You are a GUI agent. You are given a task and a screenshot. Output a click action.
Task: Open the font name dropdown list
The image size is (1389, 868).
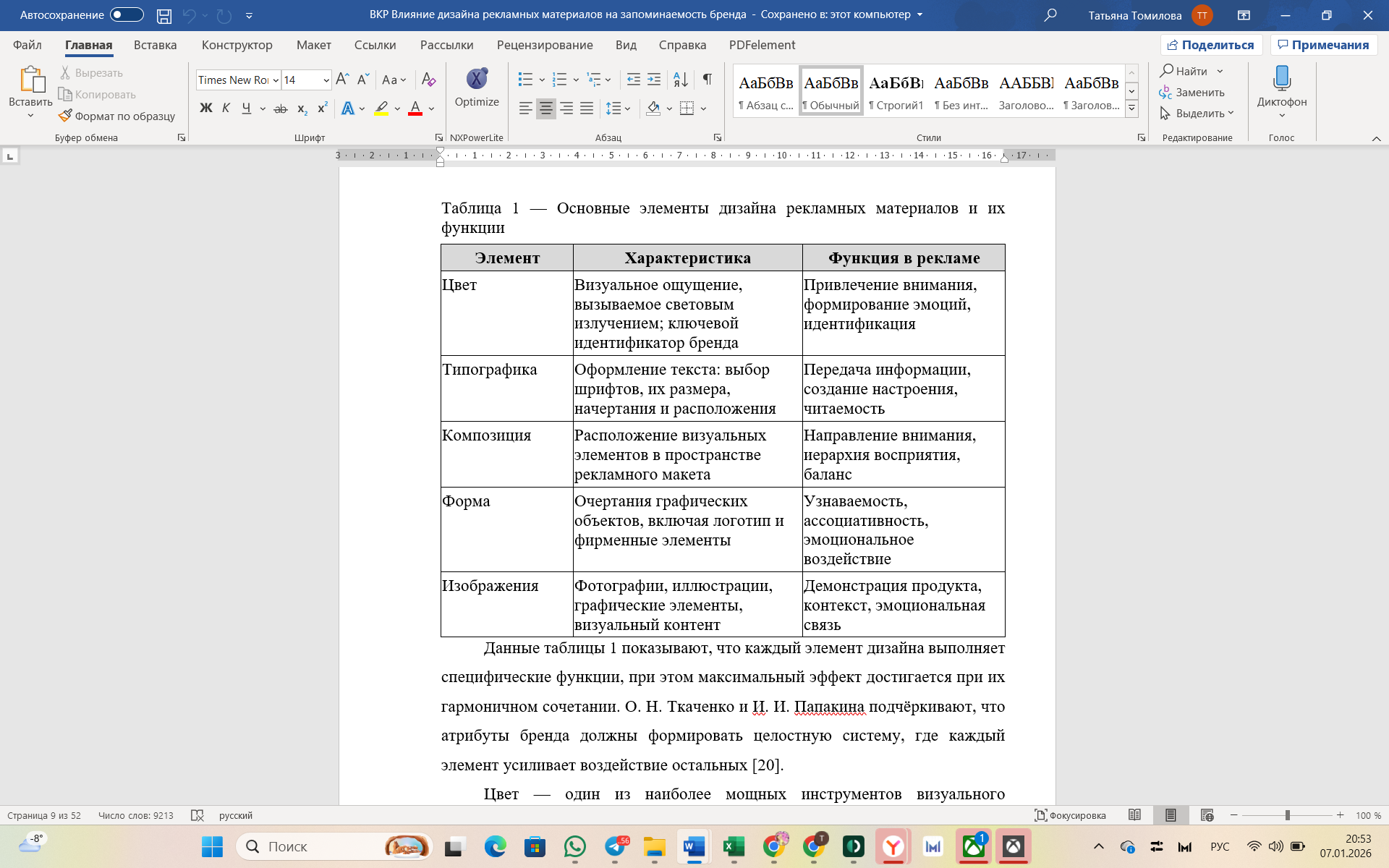[x=276, y=80]
